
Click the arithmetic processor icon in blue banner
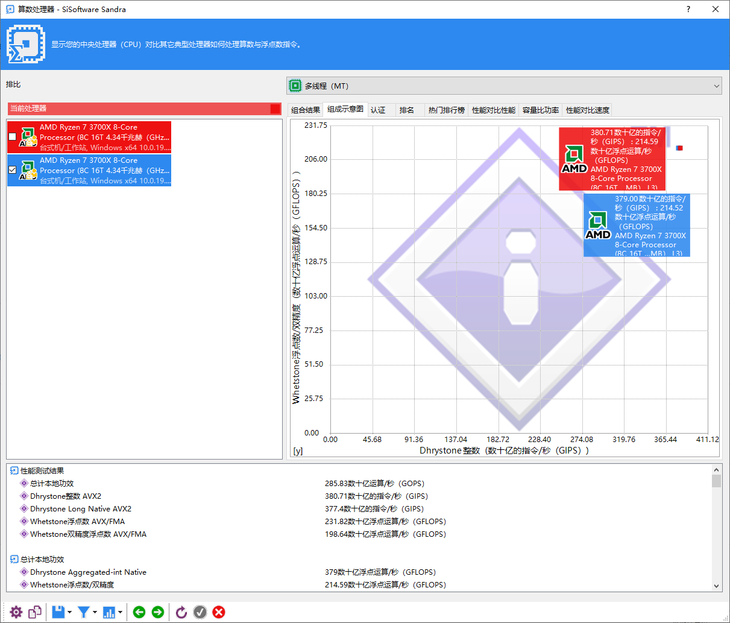(x=26, y=44)
